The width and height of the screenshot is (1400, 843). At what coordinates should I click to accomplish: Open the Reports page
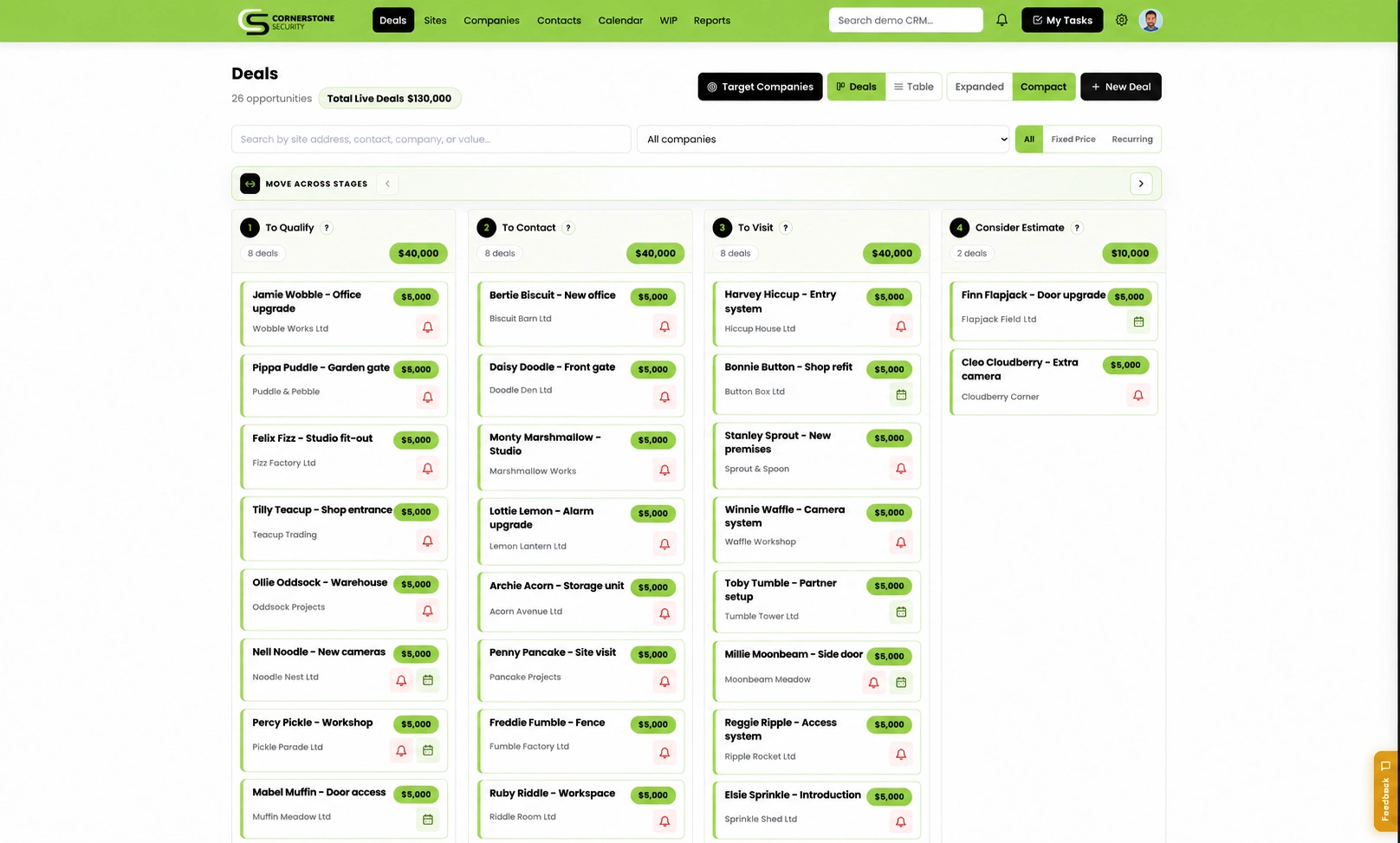point(711,20)
